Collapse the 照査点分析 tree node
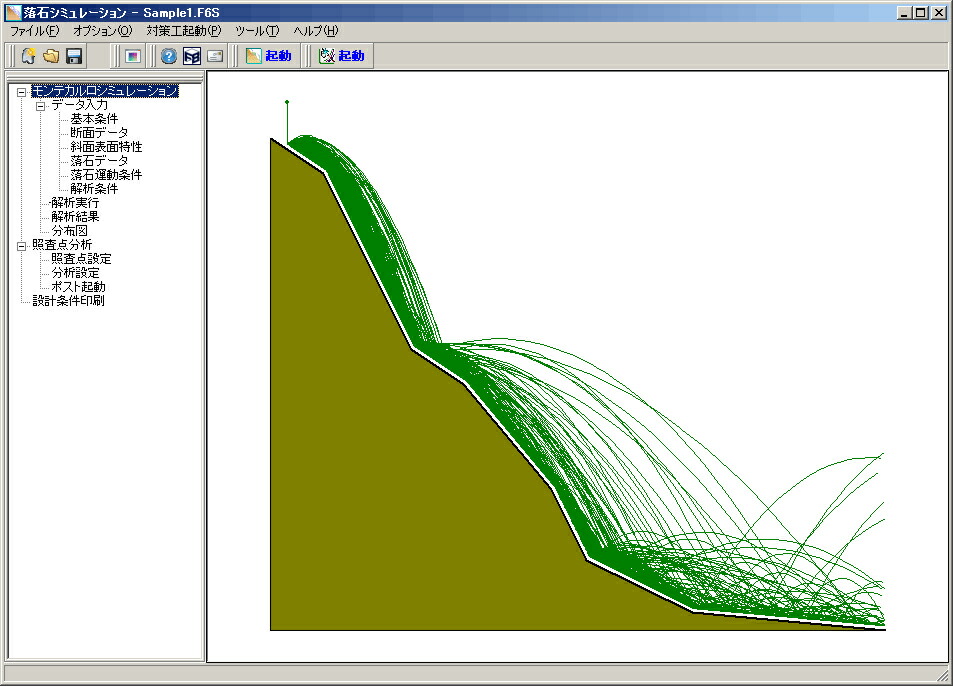This screenshot has width=953, height=686. [x=22, y=246]
